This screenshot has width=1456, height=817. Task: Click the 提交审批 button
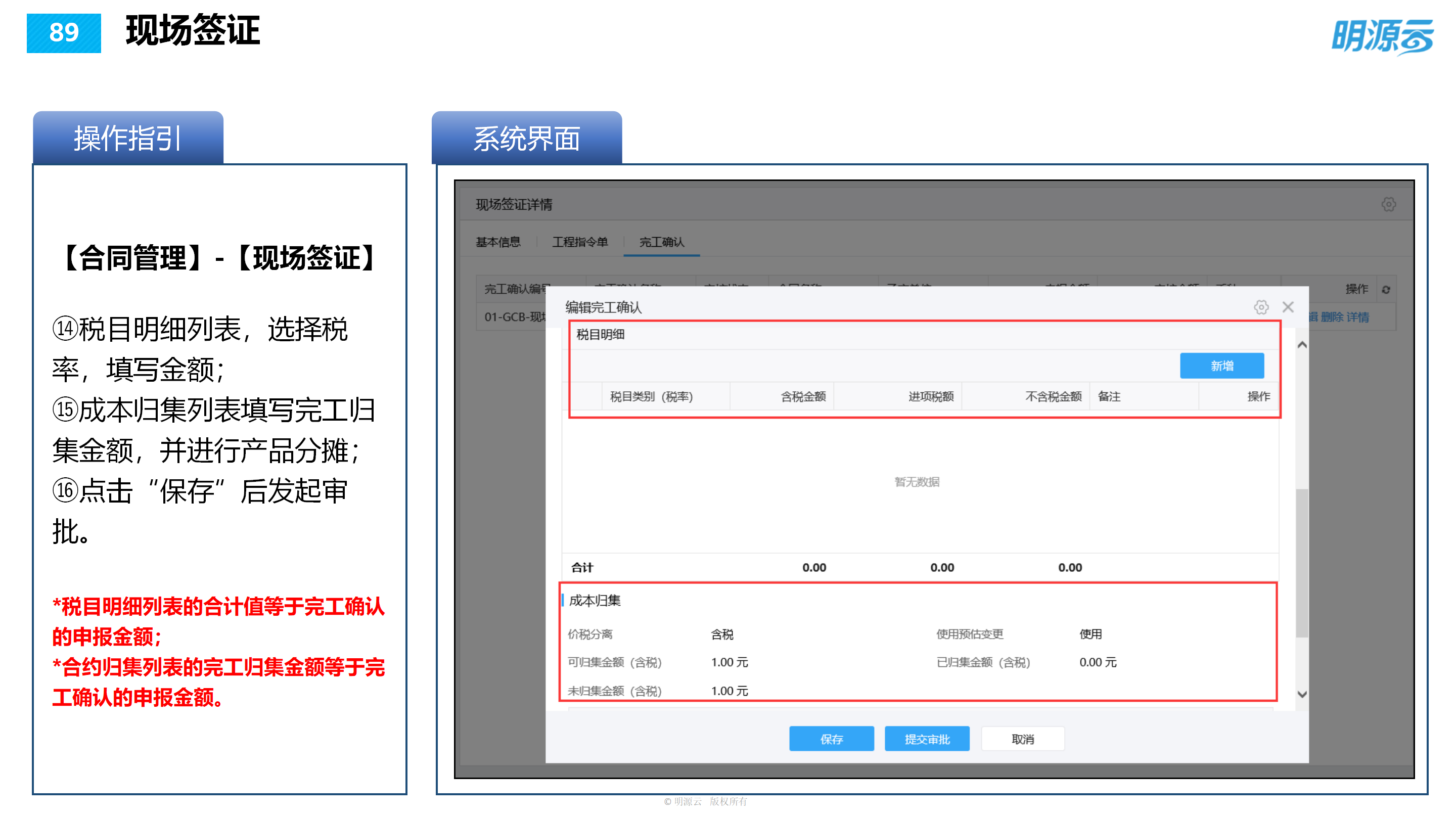coord(927,739)
